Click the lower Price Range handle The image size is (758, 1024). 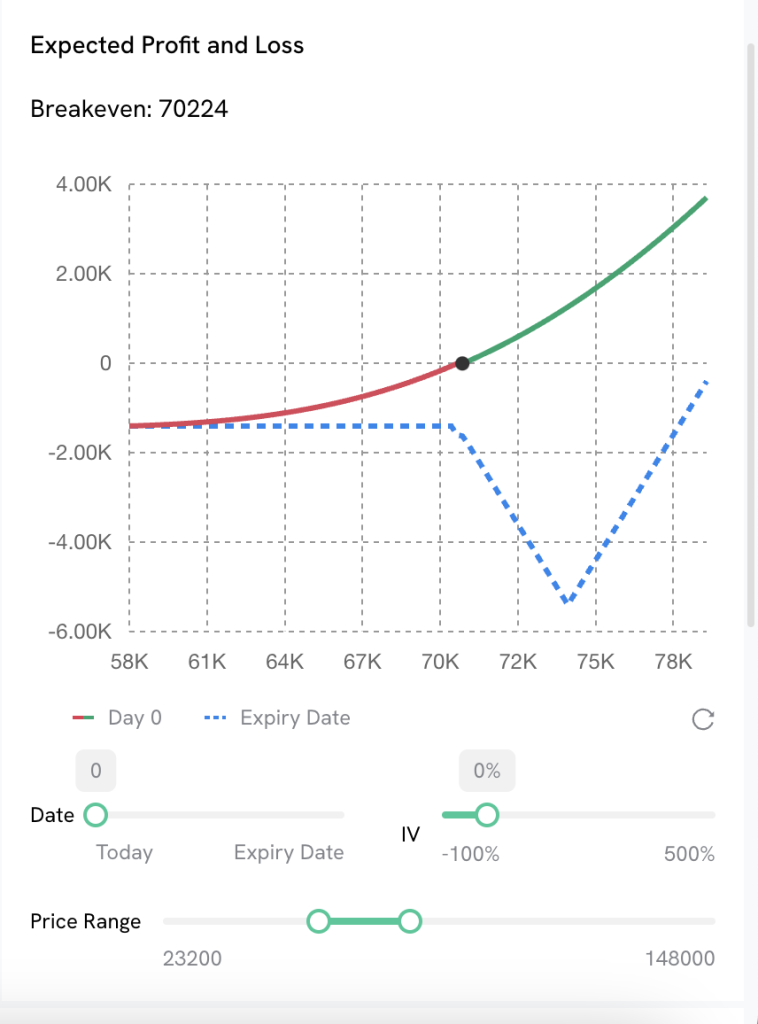click(x=319, y=921)
